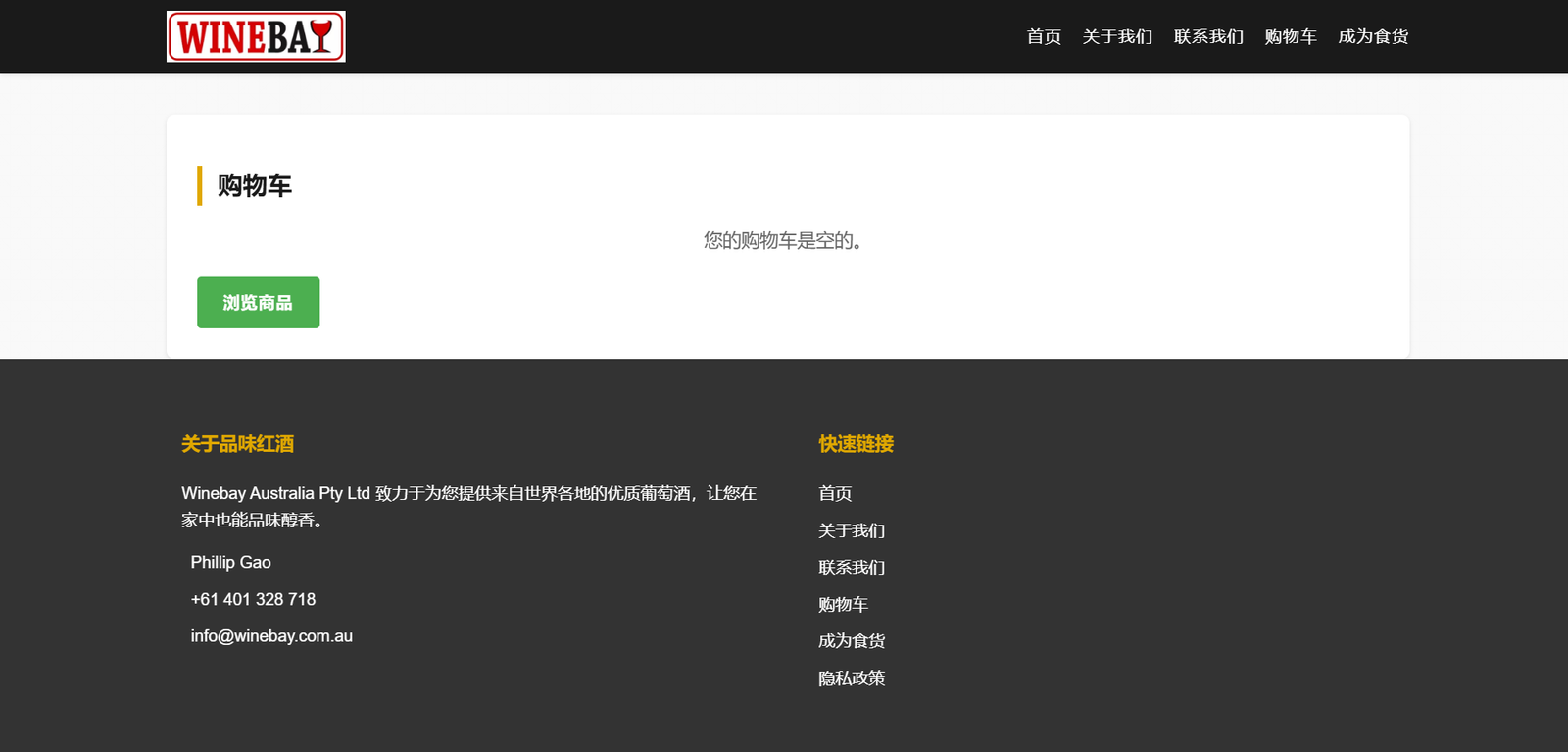Click the Winebay logo in header
Screen dimensions: 1568x752
[x=256, y=36]
